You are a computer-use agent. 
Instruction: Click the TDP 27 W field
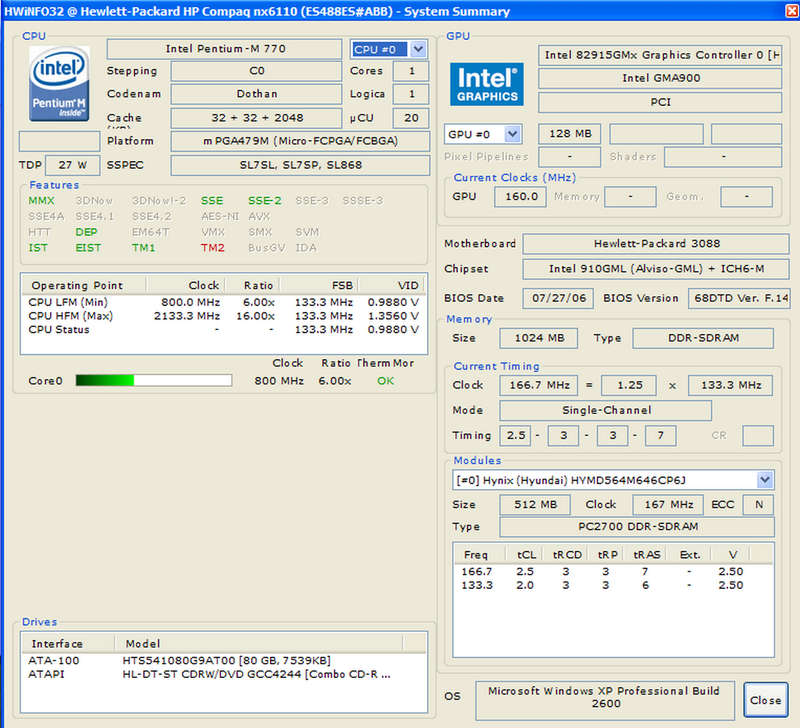pos(72,165)
